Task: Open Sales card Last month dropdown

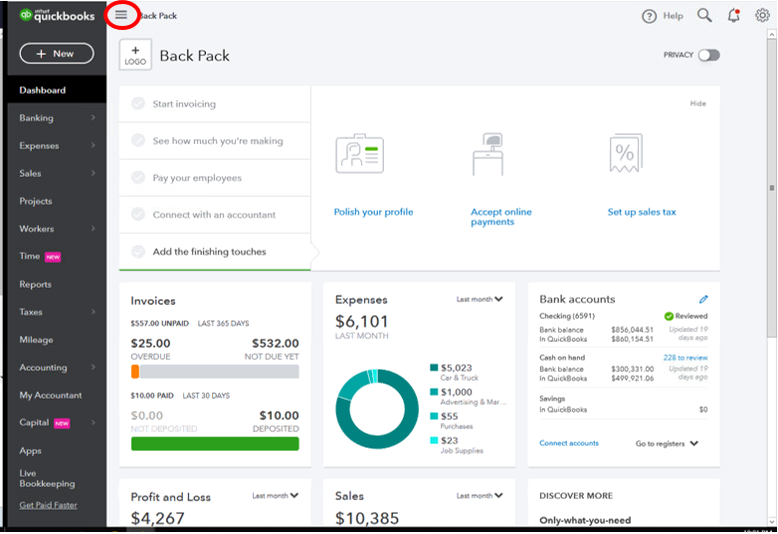Action: click(479, 496)
